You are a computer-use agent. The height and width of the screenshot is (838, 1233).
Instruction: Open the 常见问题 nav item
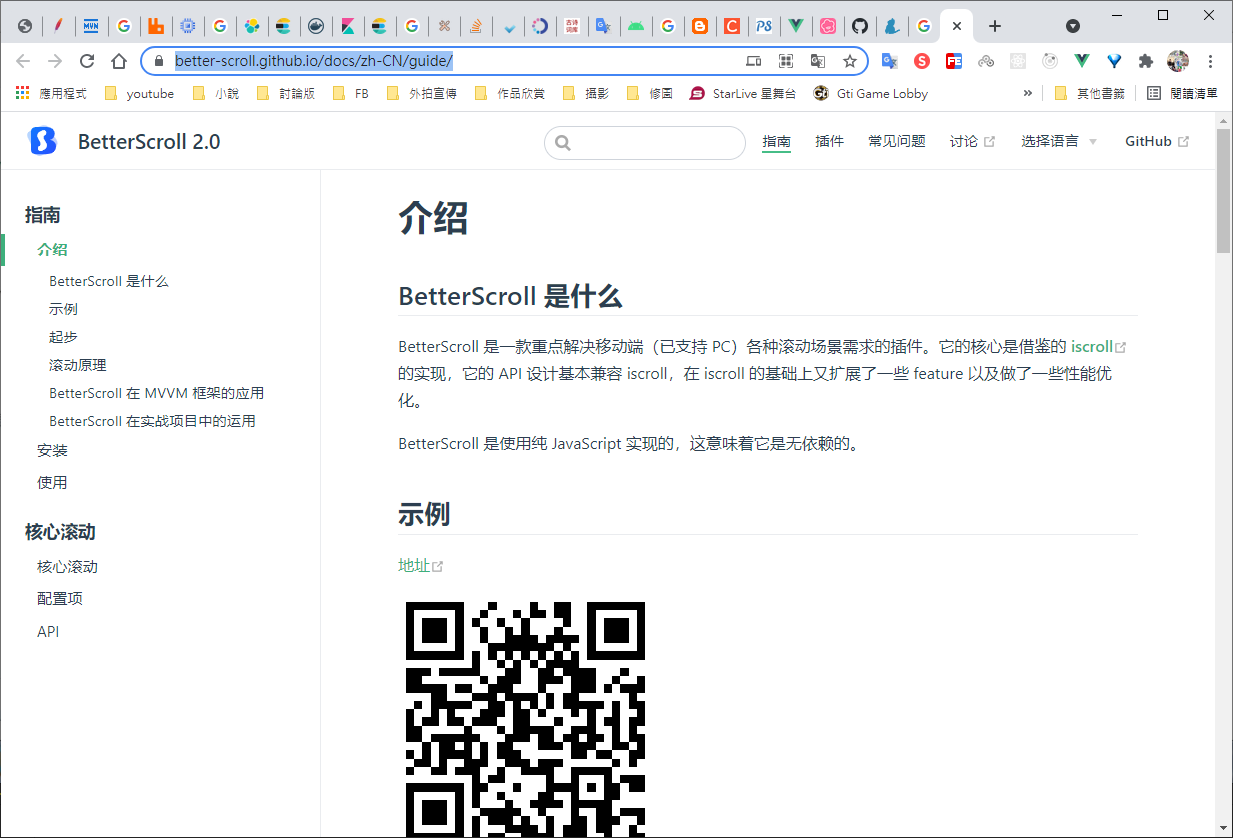[897, 142]
